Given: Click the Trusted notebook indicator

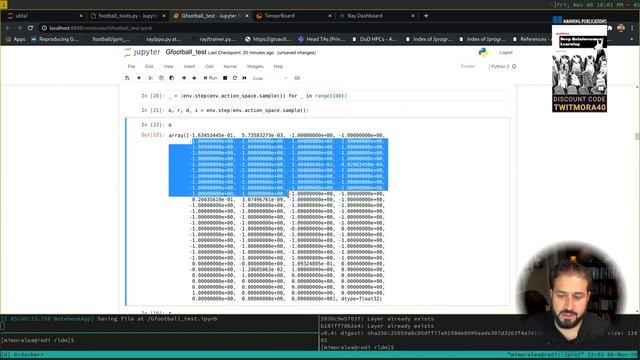Looking at the screenshot, I should point(467,66).
